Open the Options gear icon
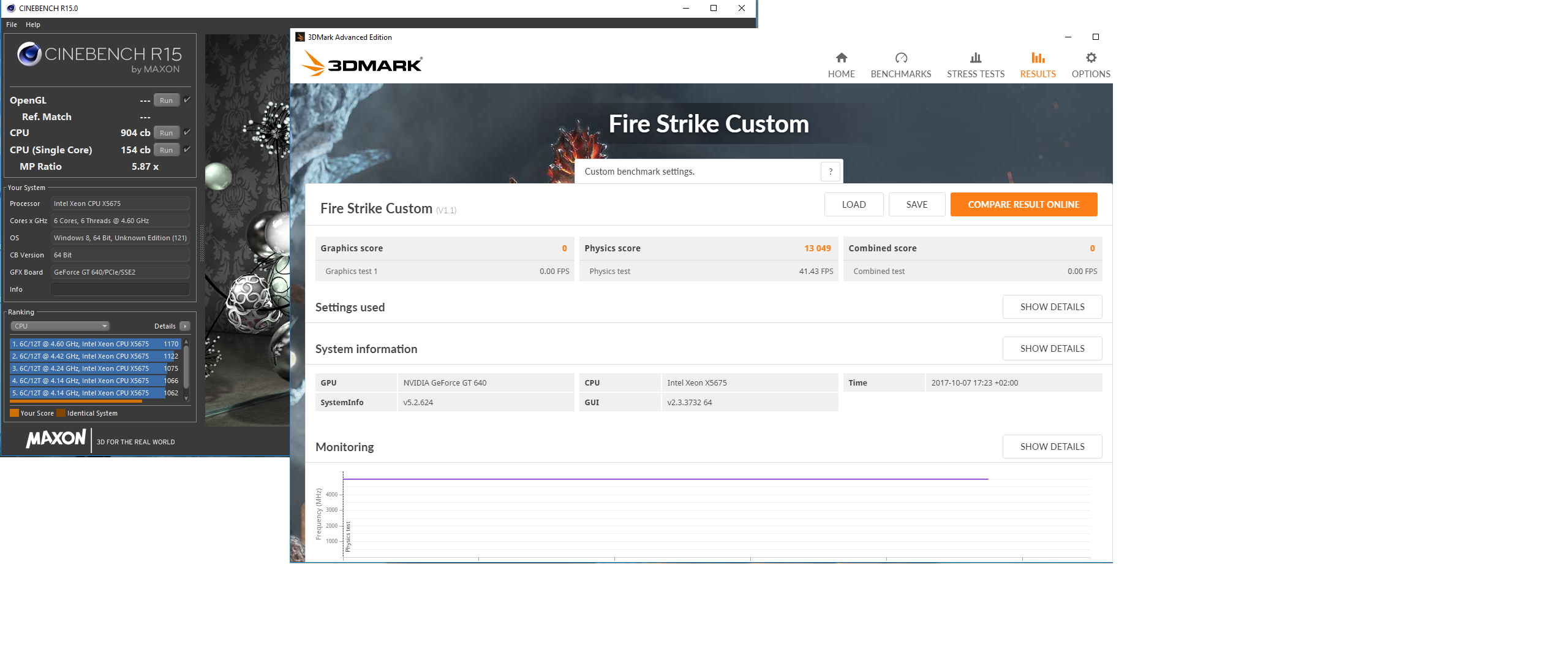This screenshot has width=1568, height=662. pos(1091,58)
